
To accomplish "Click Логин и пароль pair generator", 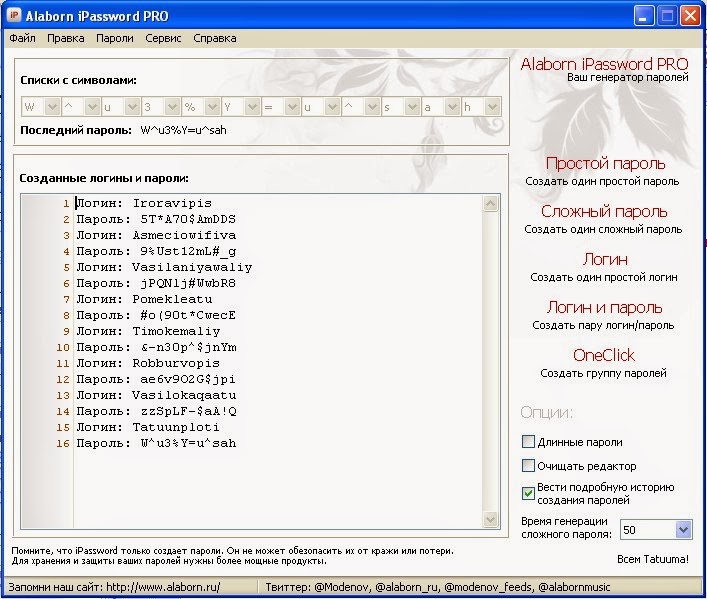I will pyautogui.click(x=604, y=307).
